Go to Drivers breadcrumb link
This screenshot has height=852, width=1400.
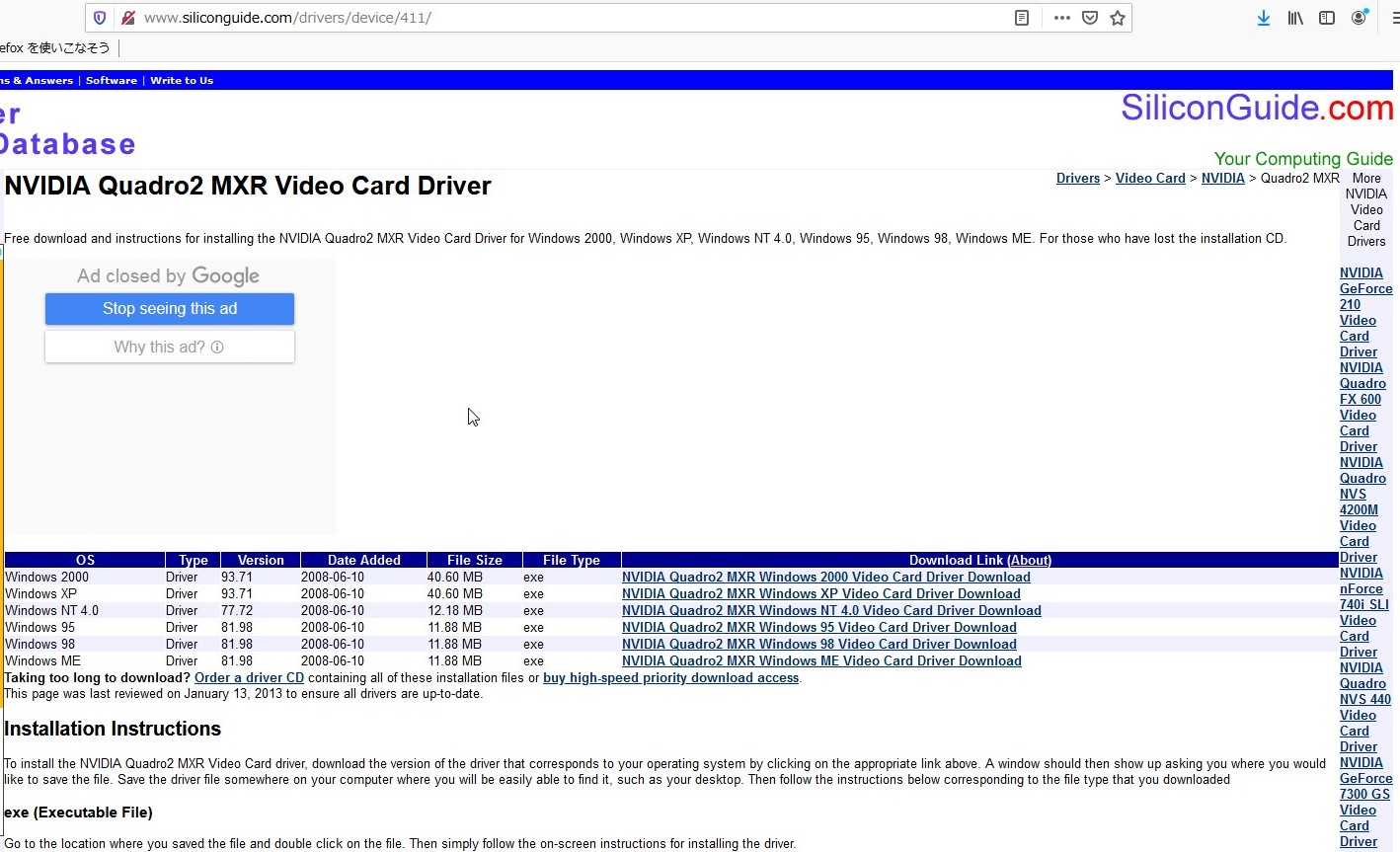click(x=1078, y=179)
